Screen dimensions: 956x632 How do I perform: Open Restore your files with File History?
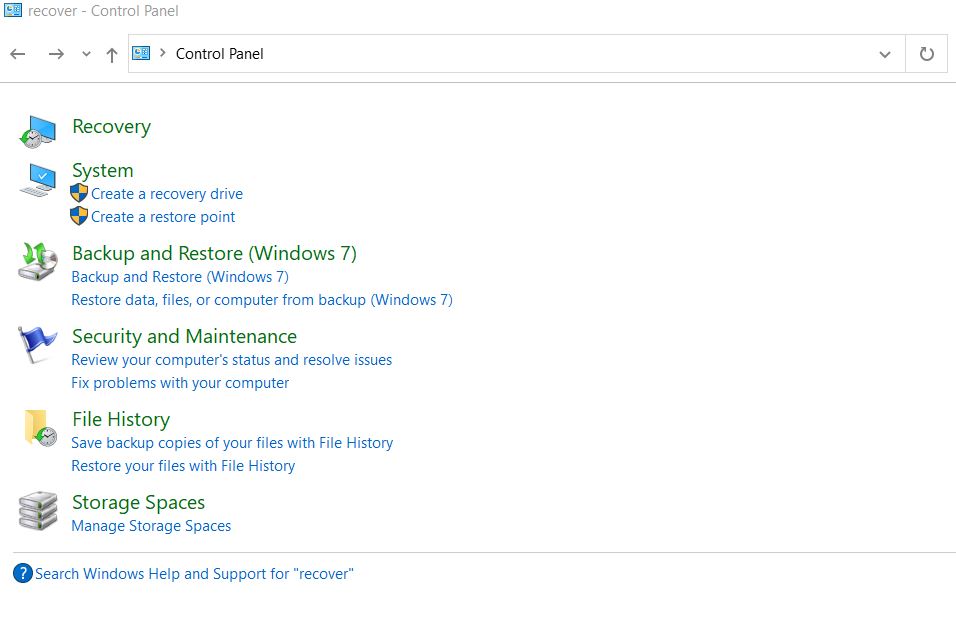pyautogui.click(x=183, y=466)
